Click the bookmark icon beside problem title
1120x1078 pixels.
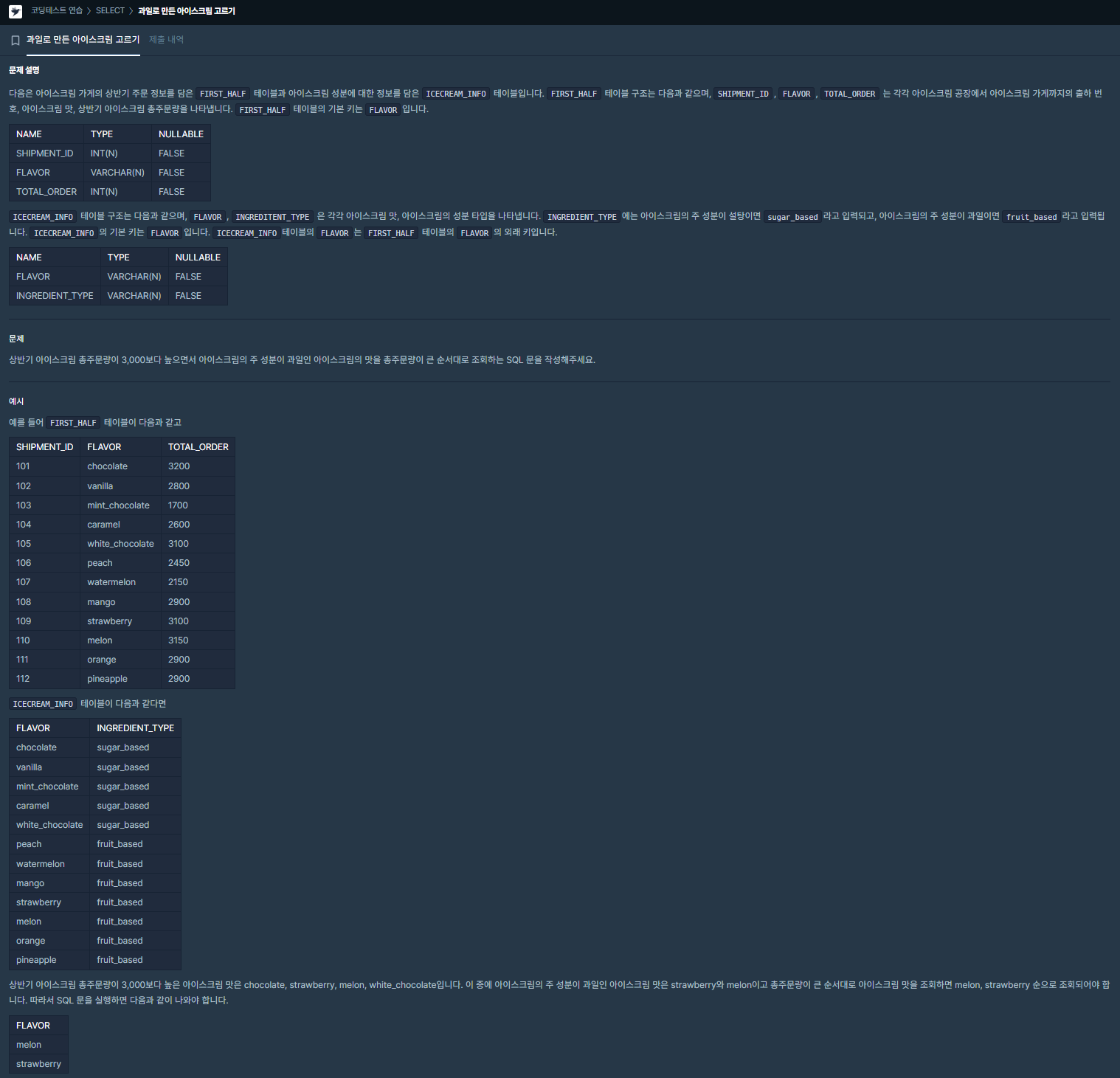click(15, 41)
